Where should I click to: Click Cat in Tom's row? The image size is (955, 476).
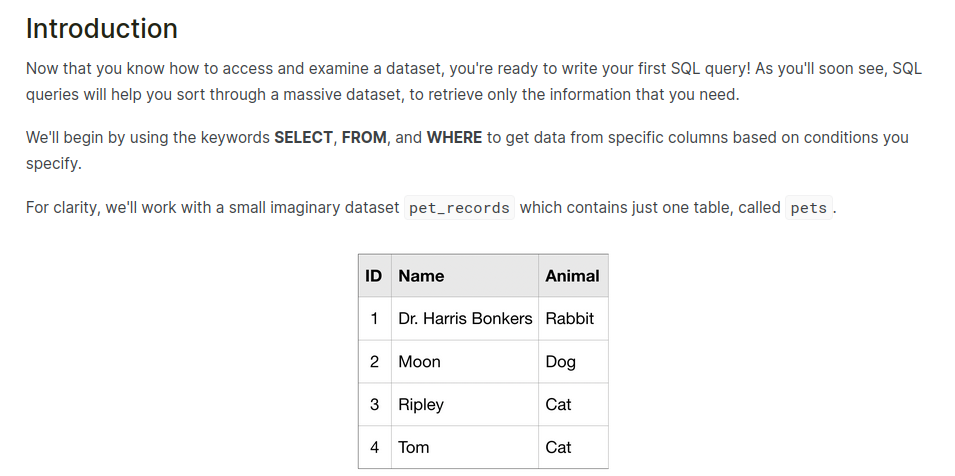click(559, 448)
